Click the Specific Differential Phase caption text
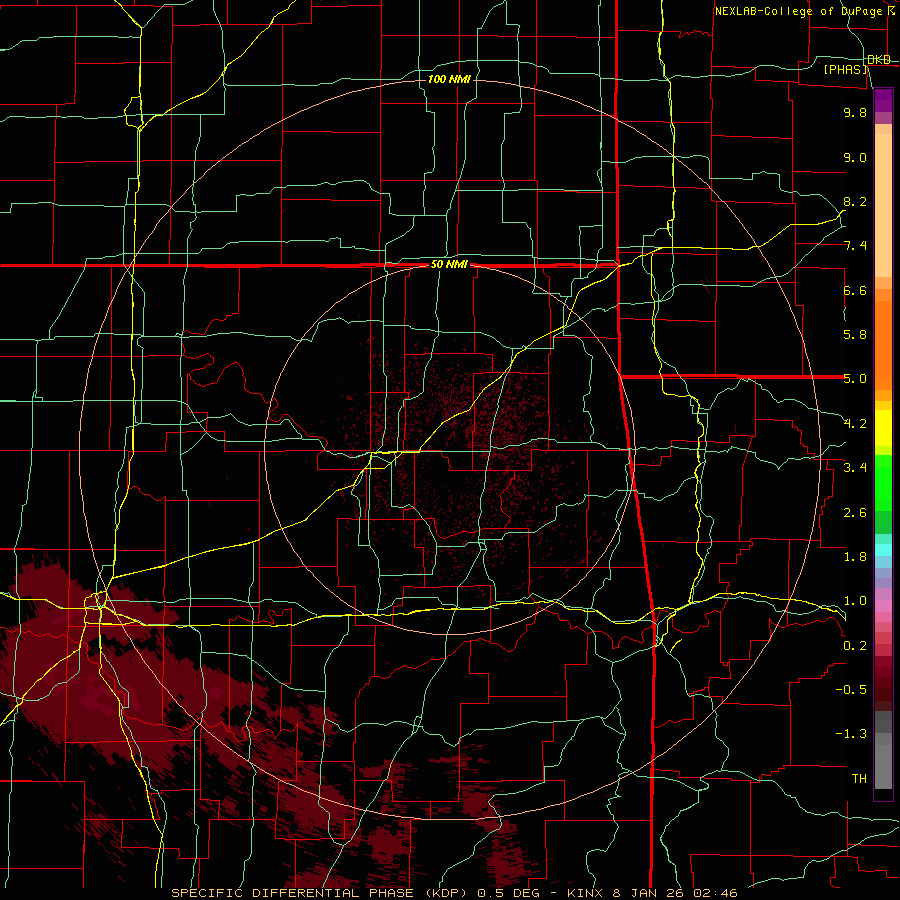Viewport: 900px width, 900px height. click(455, 893)
